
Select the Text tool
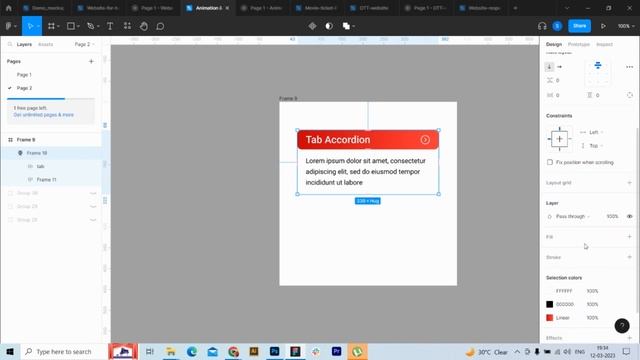[110, 26]
